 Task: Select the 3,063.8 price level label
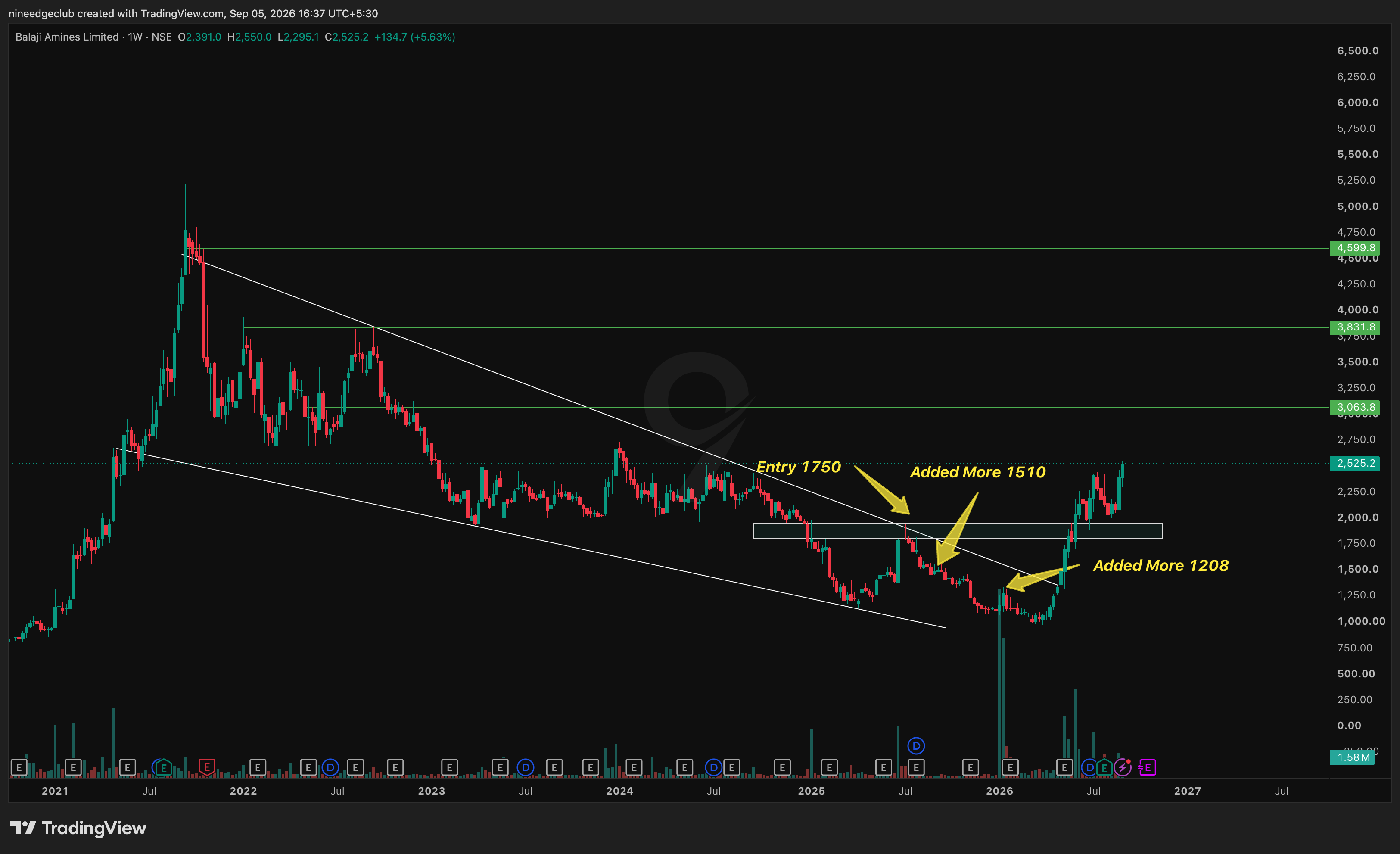tap(1355, 408)
